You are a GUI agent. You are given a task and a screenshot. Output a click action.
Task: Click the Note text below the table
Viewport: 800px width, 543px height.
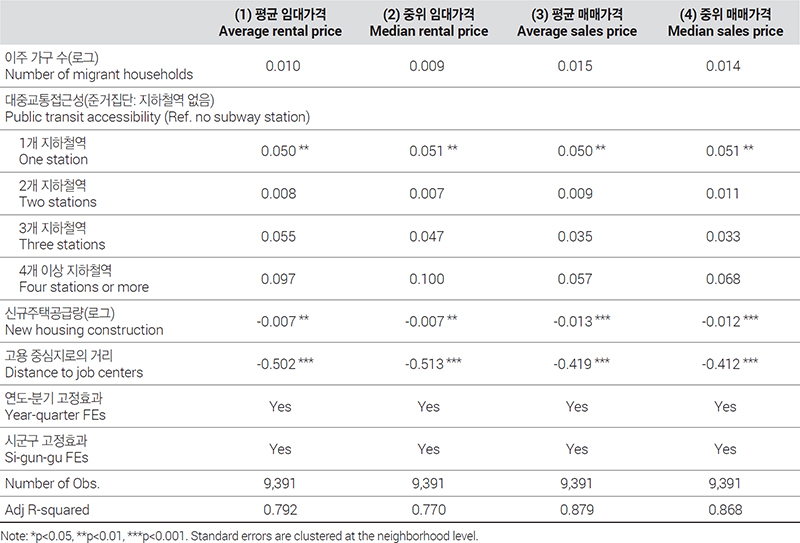tap(239, 536)
